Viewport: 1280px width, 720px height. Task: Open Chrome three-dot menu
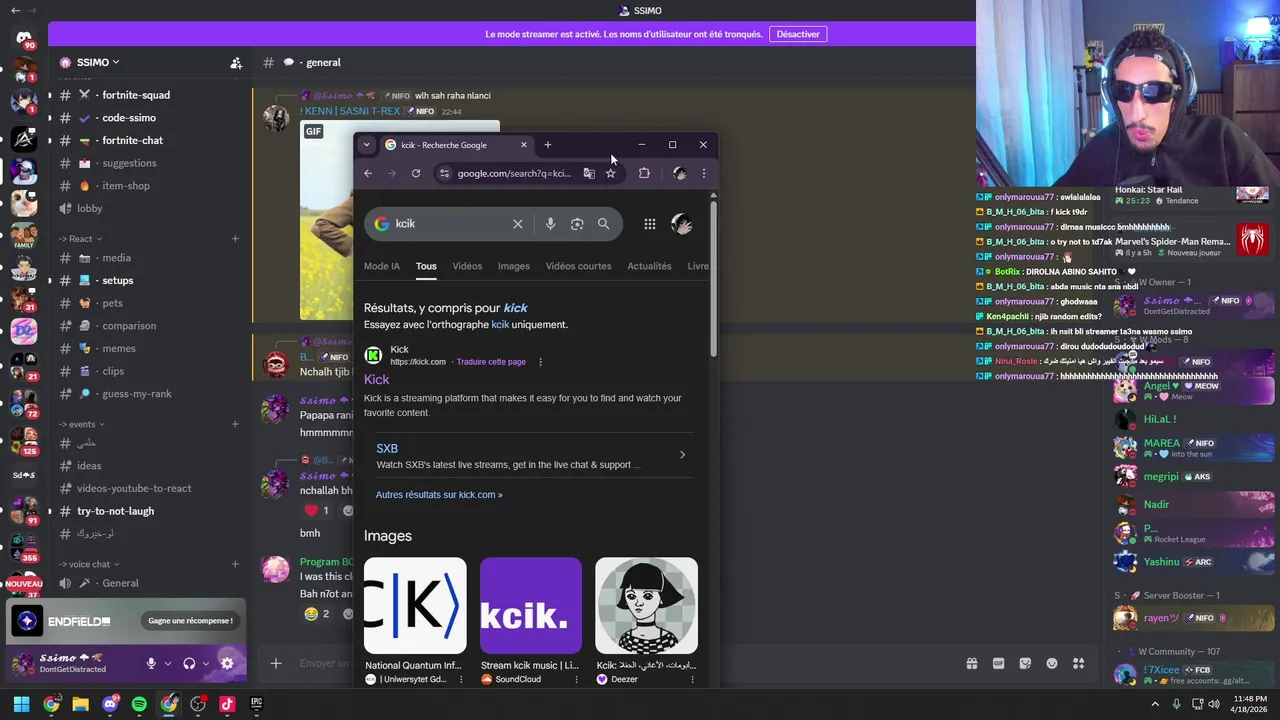point(703,173)
